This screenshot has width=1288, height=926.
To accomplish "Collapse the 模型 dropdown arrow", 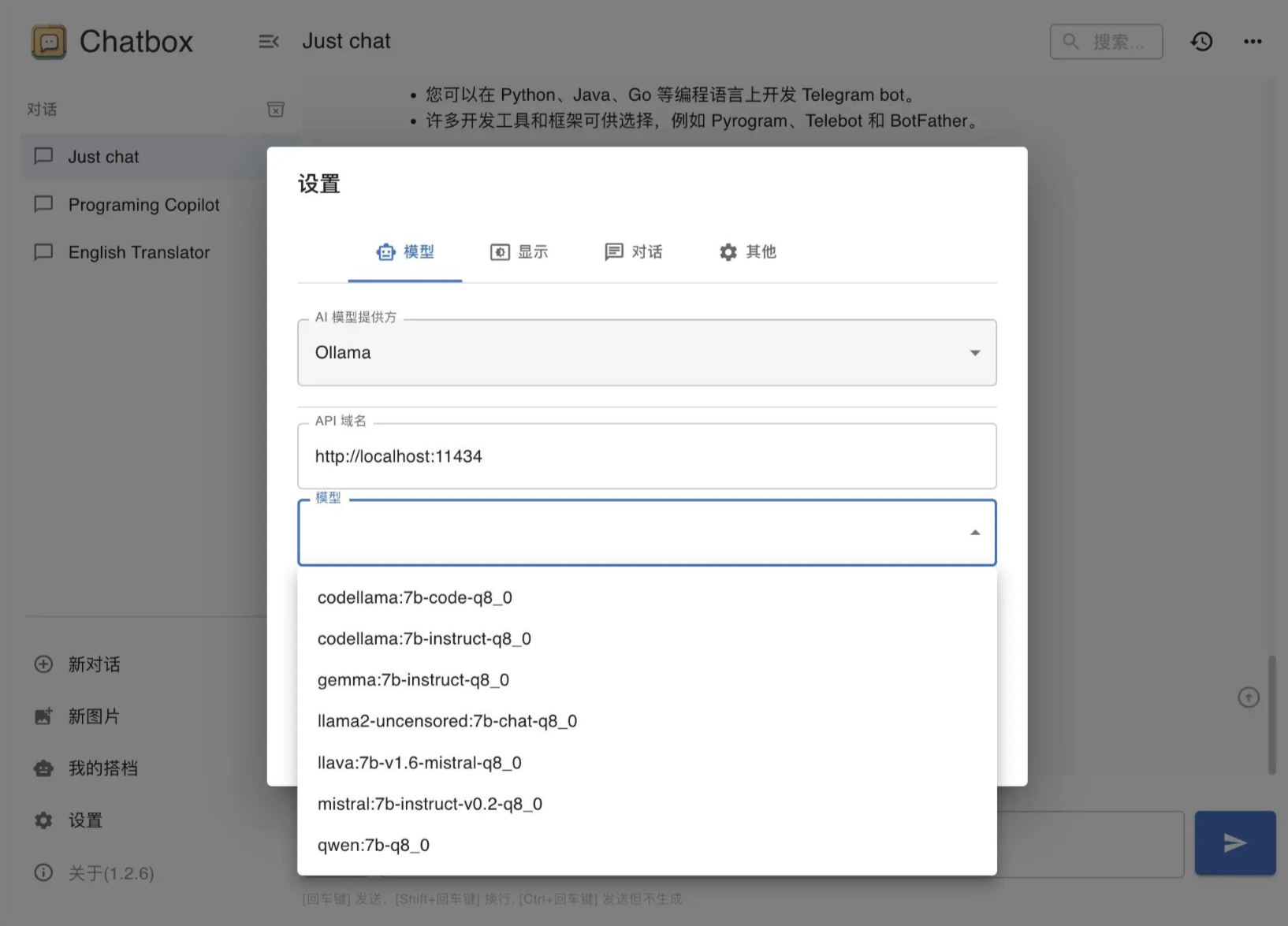I will (975, 533).
